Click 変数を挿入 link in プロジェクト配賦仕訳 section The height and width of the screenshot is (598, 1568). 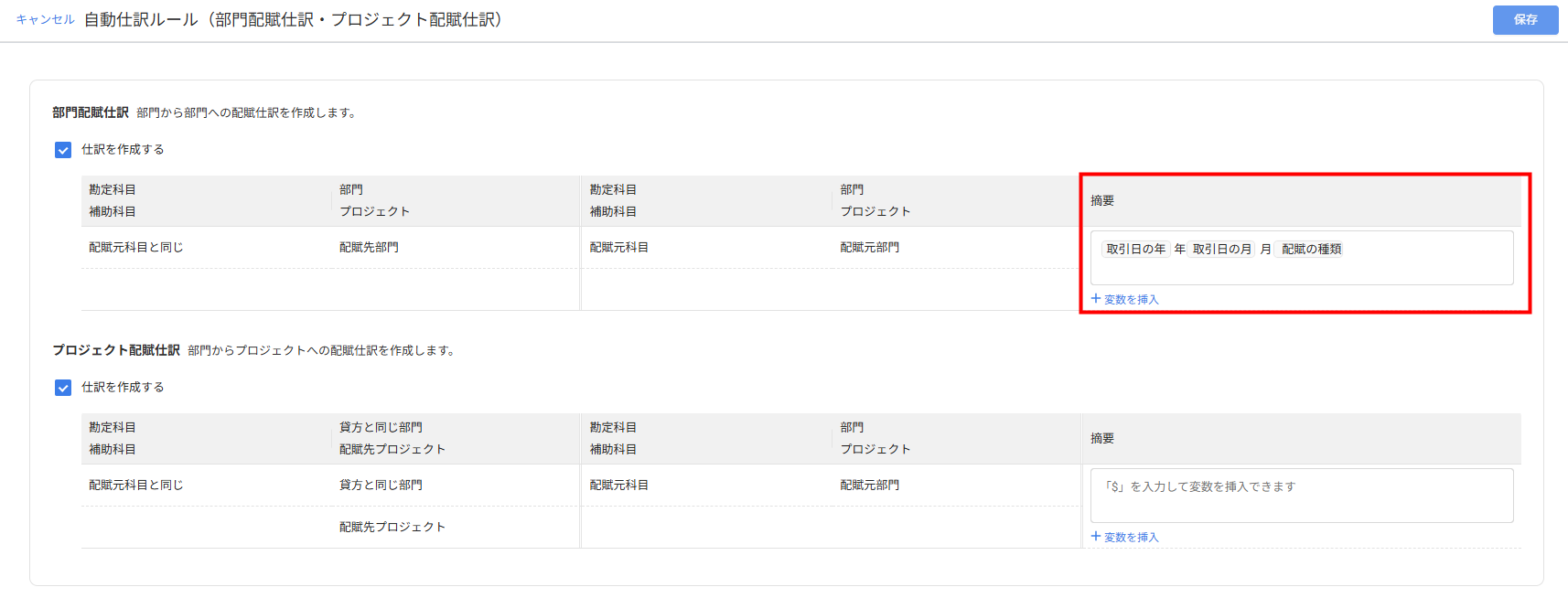click(1131, 538)
